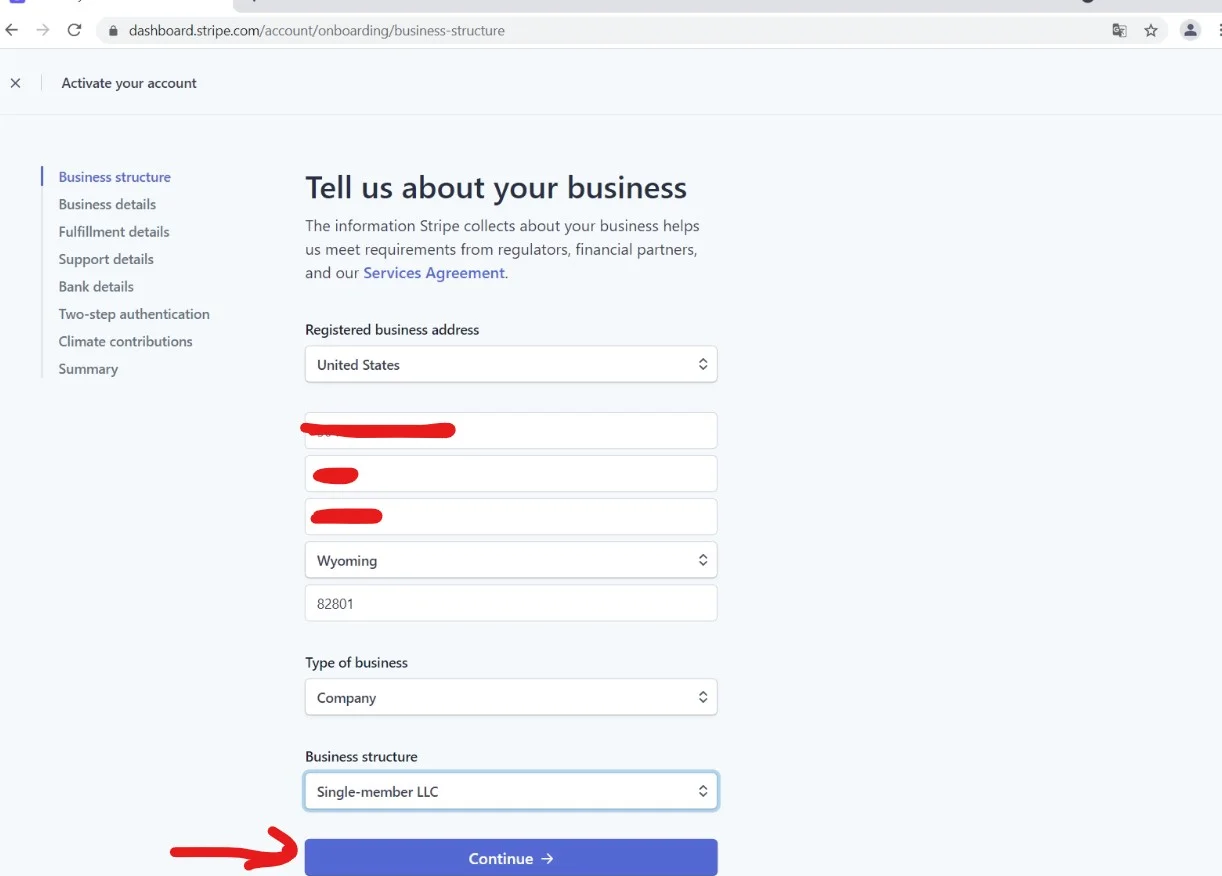Click the Tell us about your business heading
The height and width of the screenshot is (876, 1222).
click(496, 188)
